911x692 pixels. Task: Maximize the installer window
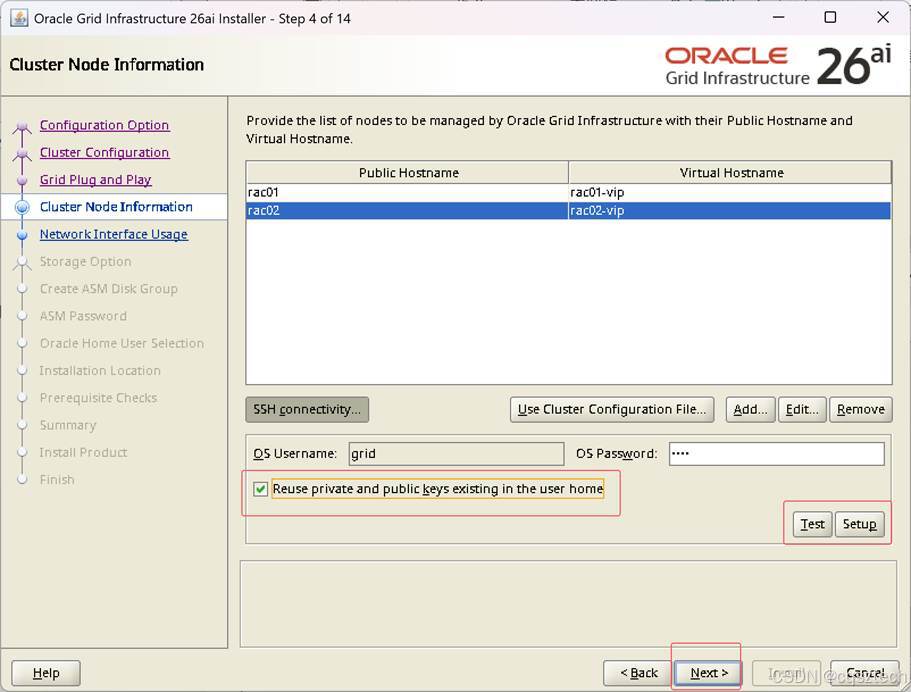[x=831, y=18]
